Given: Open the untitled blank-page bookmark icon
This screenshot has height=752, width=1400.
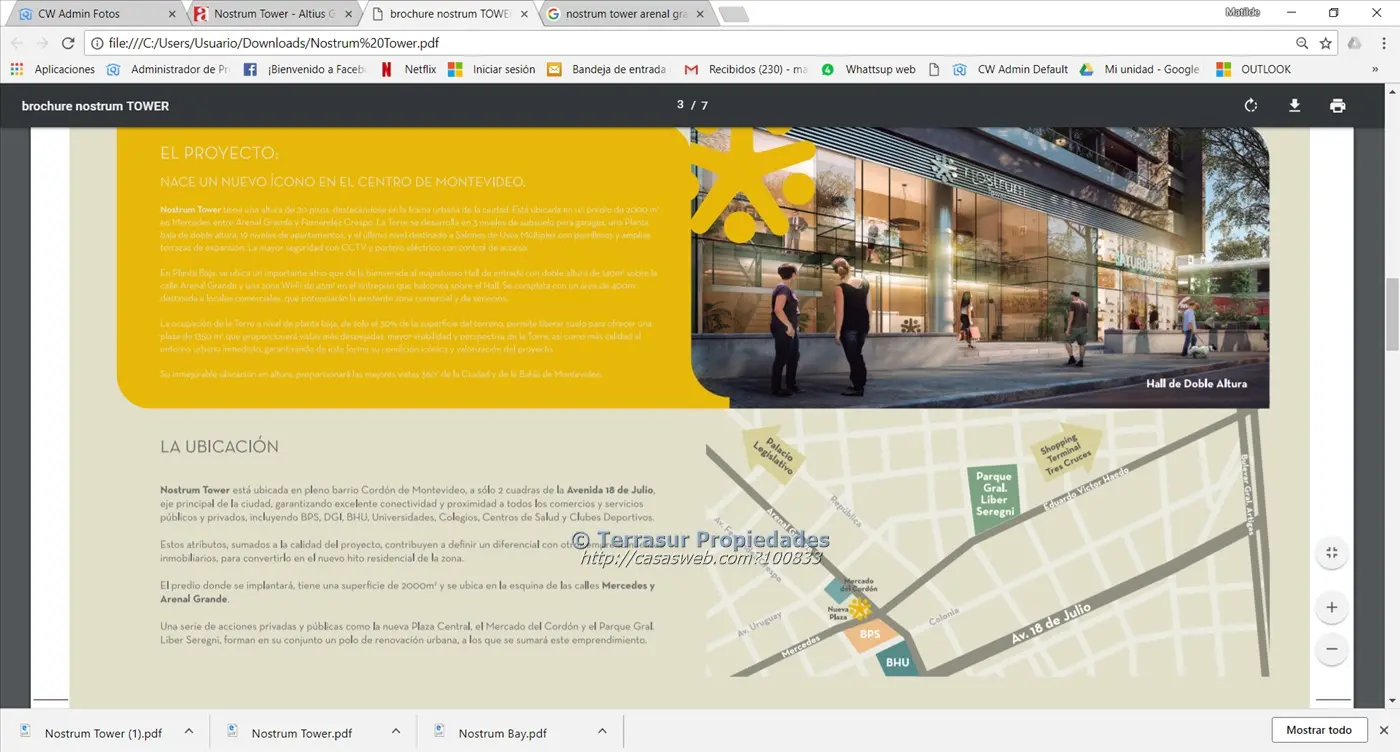Looking at the screenshot, I should click(934, 70).
